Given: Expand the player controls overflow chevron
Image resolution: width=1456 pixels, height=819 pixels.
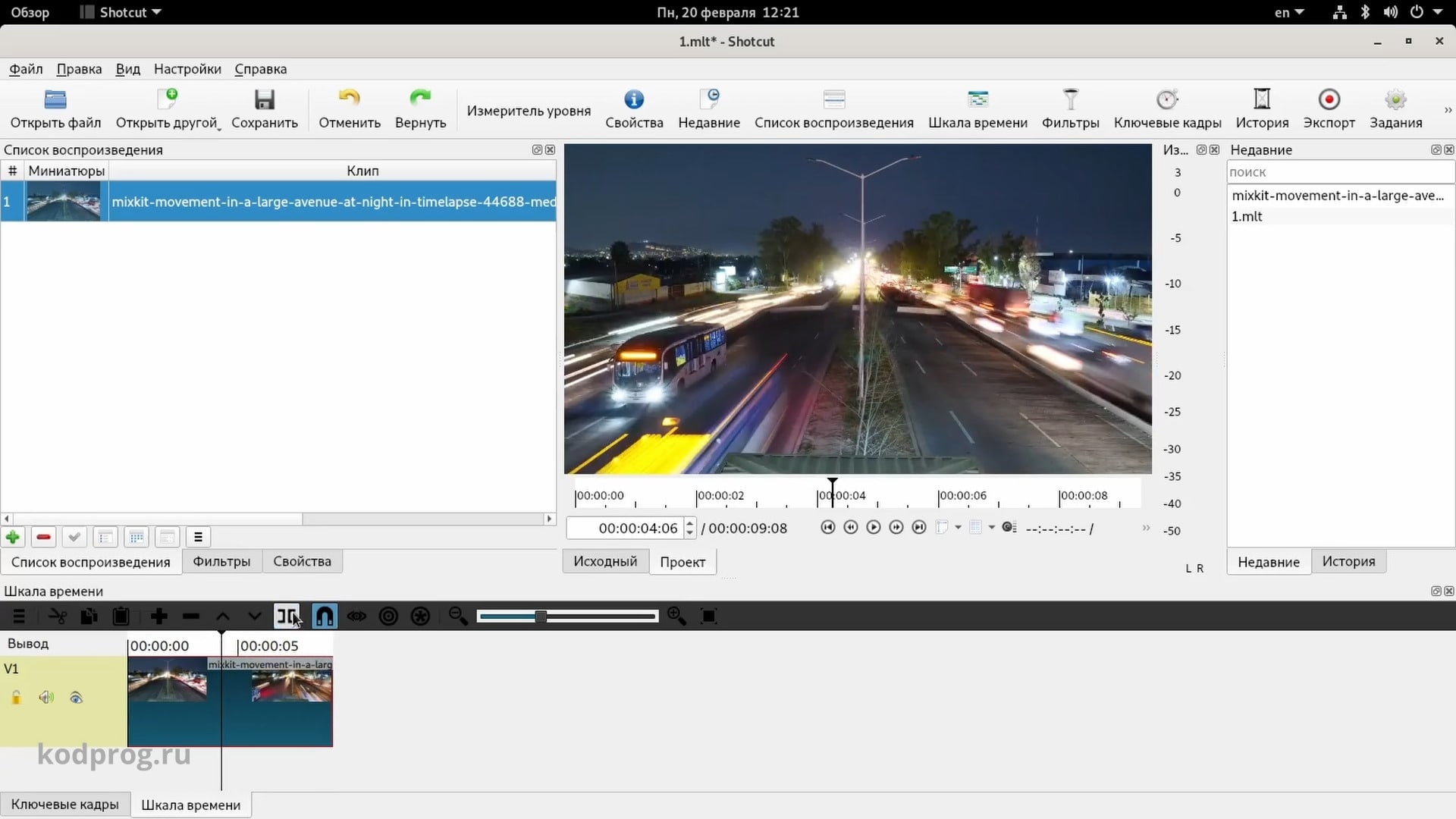Looking at the screenshot, I should coord(1146,528).
